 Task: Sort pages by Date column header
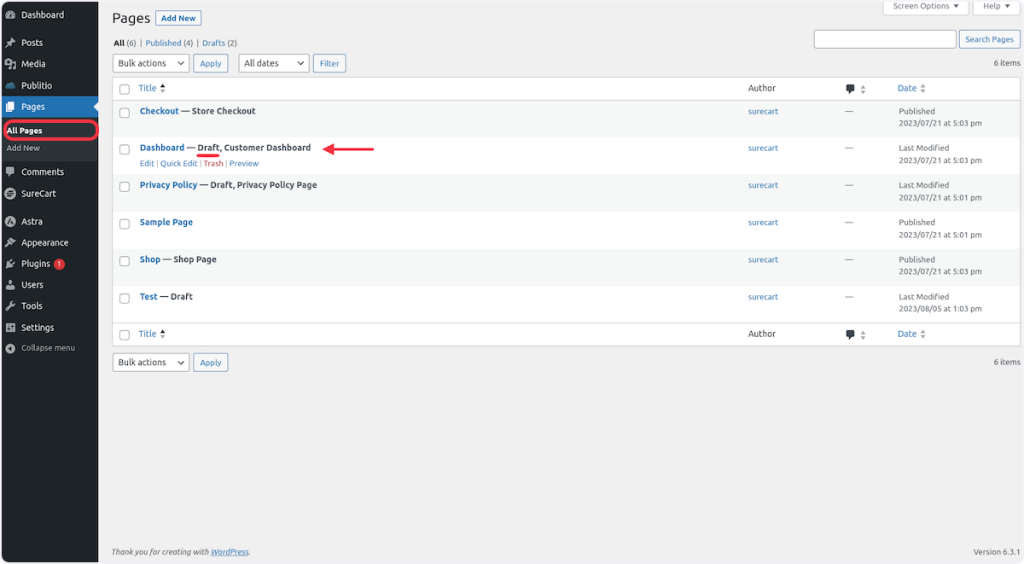(x=907, y=89)
